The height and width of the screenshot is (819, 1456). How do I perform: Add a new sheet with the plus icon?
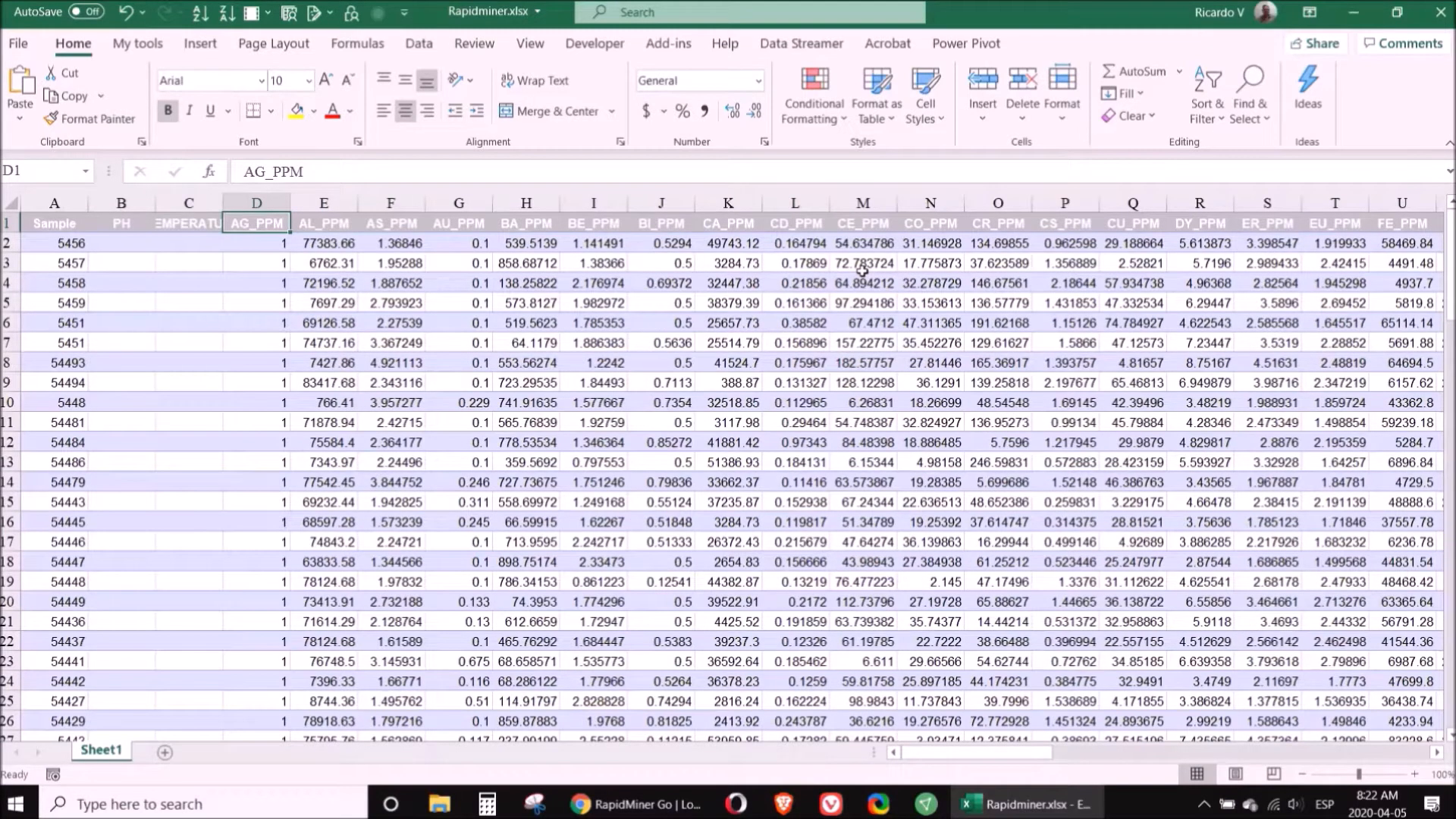165,752
